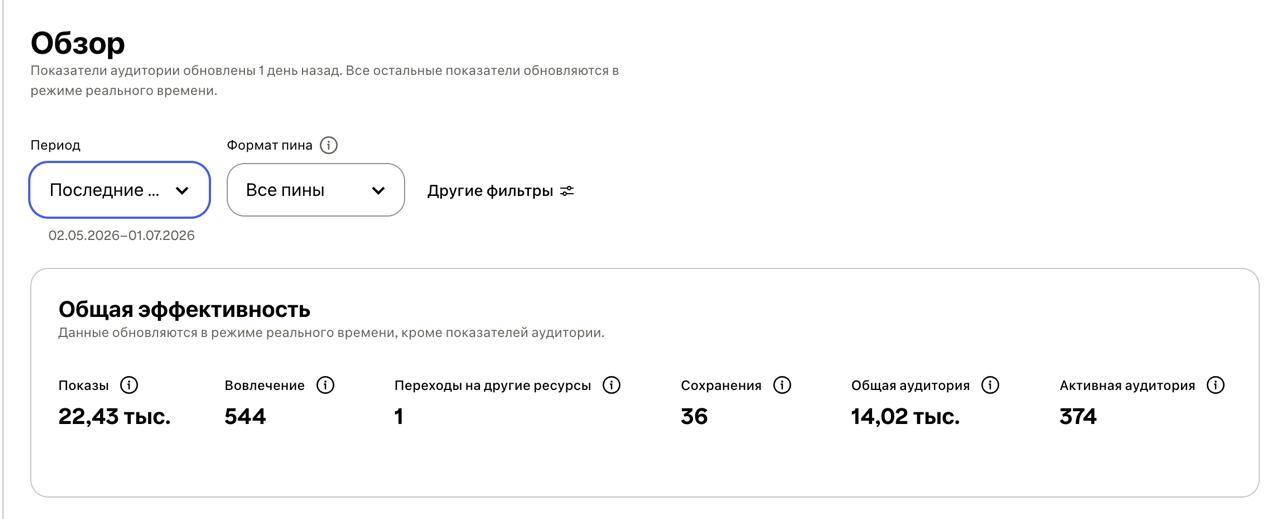Select the 374 Активная аудитория value
The image size is (1280, 519).
(1078, 417)
